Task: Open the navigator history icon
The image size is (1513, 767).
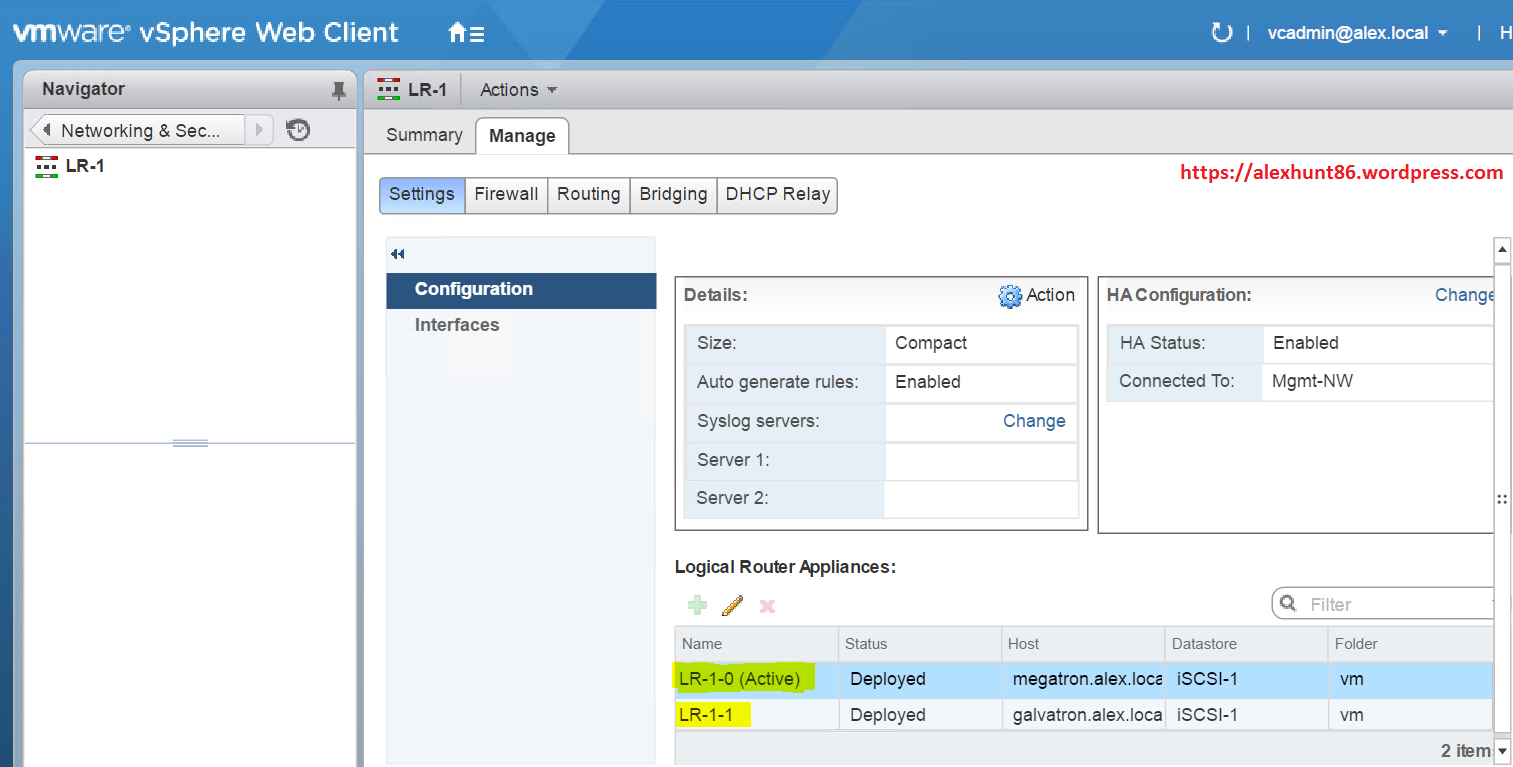Action: coord(298,130)
